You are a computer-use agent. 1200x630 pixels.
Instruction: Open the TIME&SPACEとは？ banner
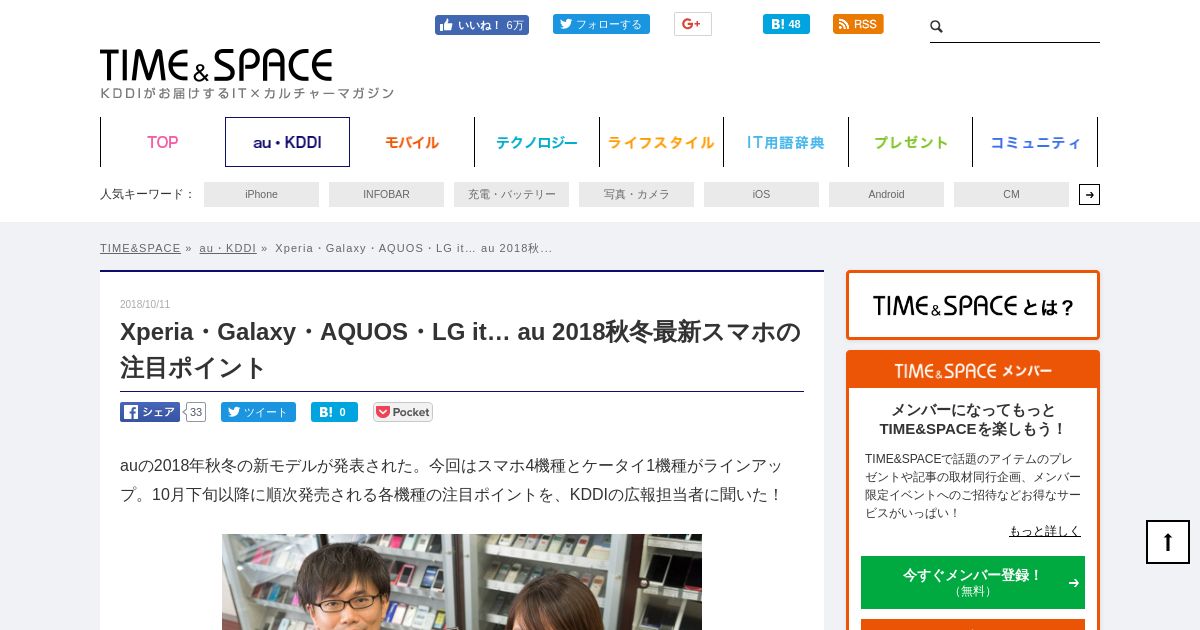tap(973, 305)
